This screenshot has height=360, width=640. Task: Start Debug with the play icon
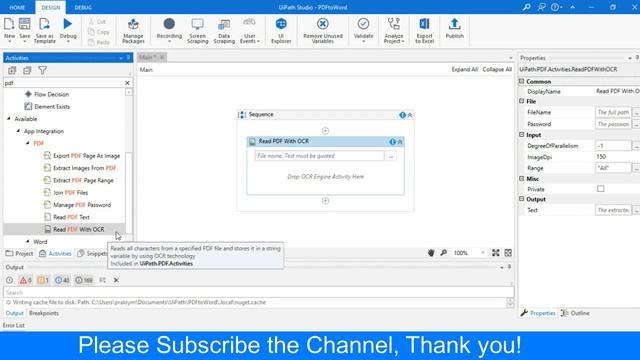tap(68, 24)
